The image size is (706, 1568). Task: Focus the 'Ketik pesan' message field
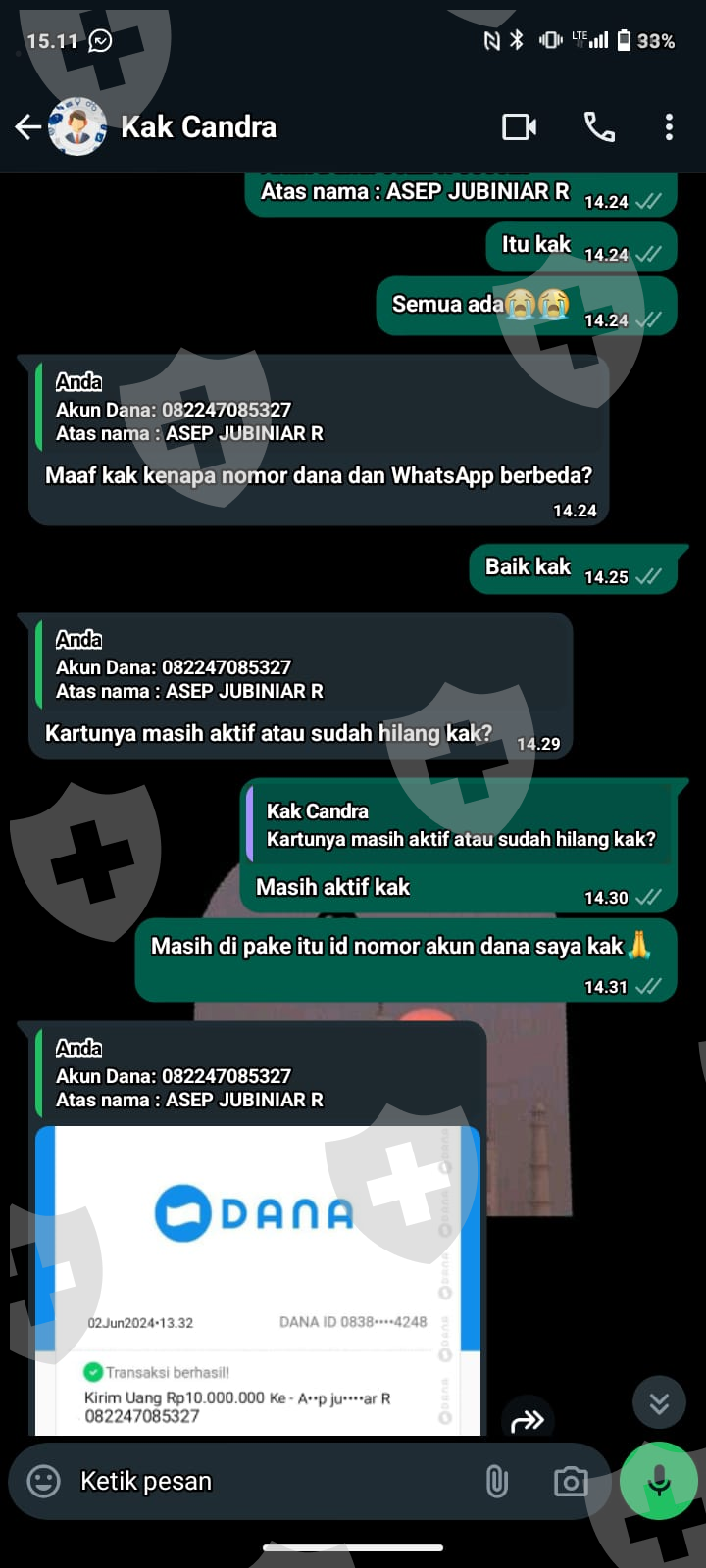click(x=275, y=1481)
